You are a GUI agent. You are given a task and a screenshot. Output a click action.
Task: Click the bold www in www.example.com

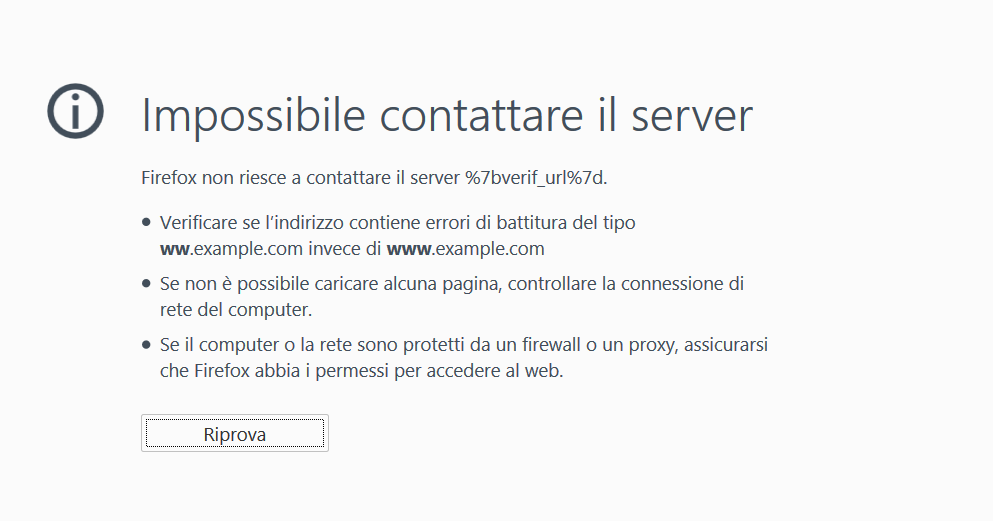point(407,249)
